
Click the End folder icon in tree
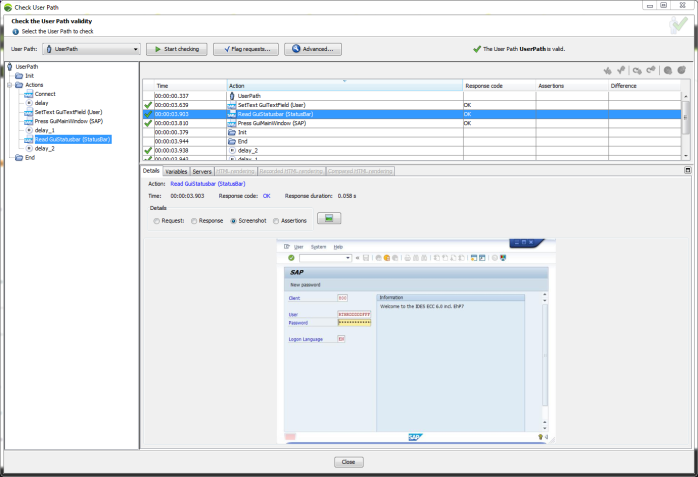pos(18,157)
